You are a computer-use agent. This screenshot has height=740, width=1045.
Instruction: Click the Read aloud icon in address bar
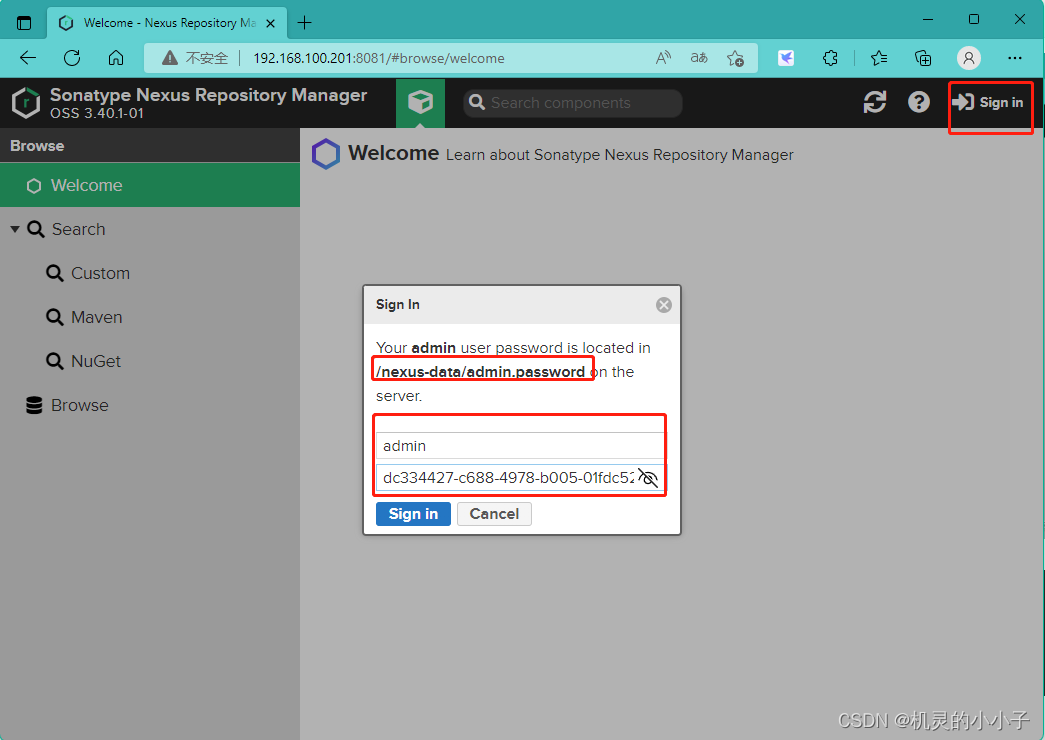coord(663,58)
